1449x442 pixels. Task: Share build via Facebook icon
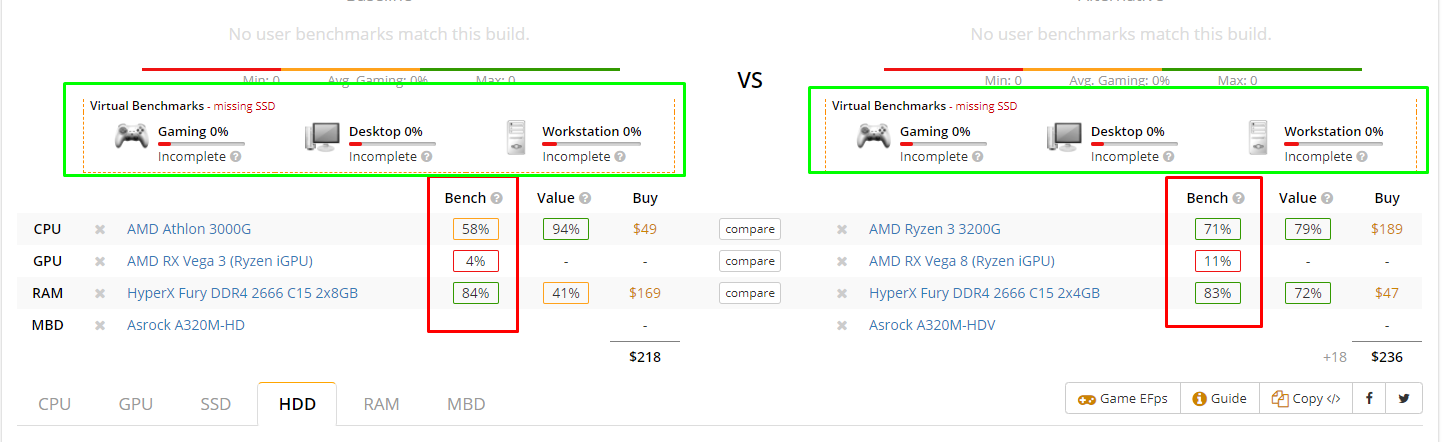(1369, 398)
